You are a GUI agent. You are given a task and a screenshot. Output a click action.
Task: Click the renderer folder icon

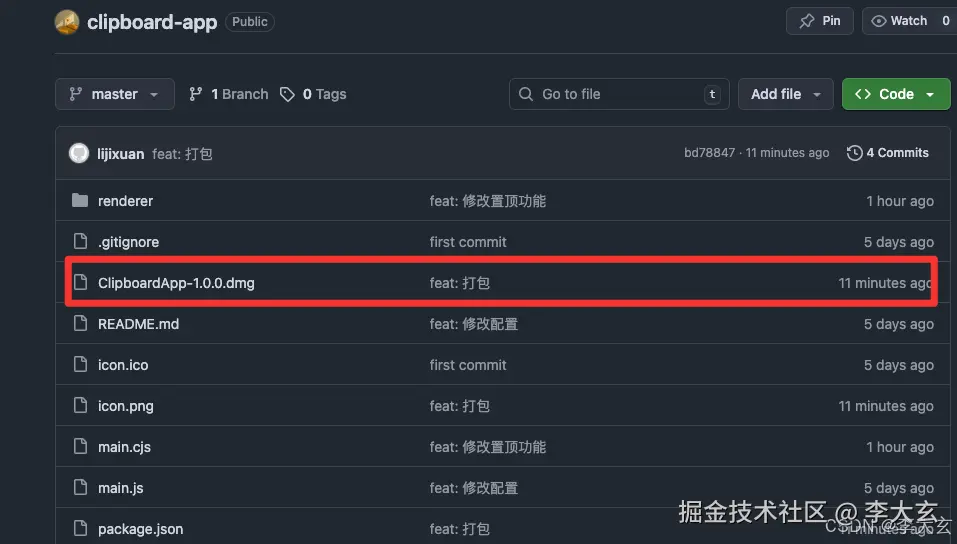[80, 201]
